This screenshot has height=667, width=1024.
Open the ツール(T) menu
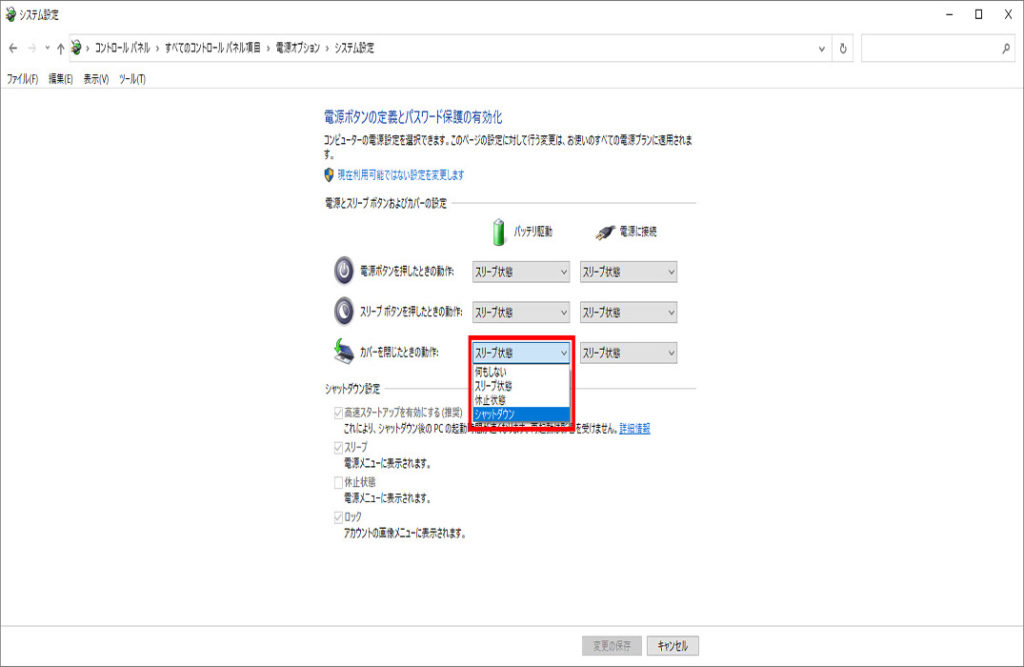pyautogui.click(x=132, y=79)
